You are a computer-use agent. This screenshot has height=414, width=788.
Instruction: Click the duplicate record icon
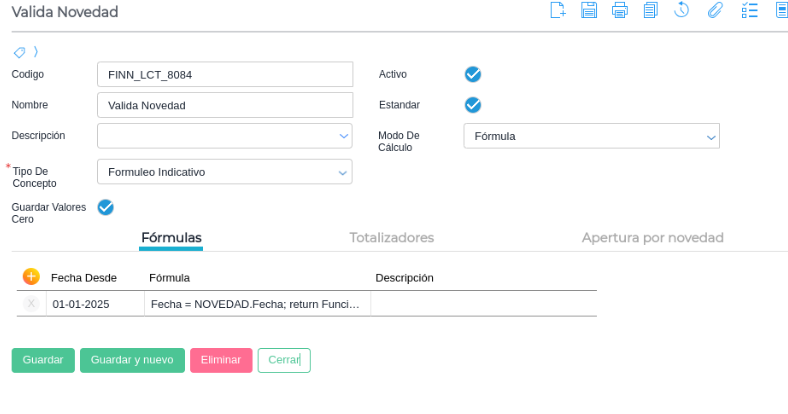(x=650, y=11)
